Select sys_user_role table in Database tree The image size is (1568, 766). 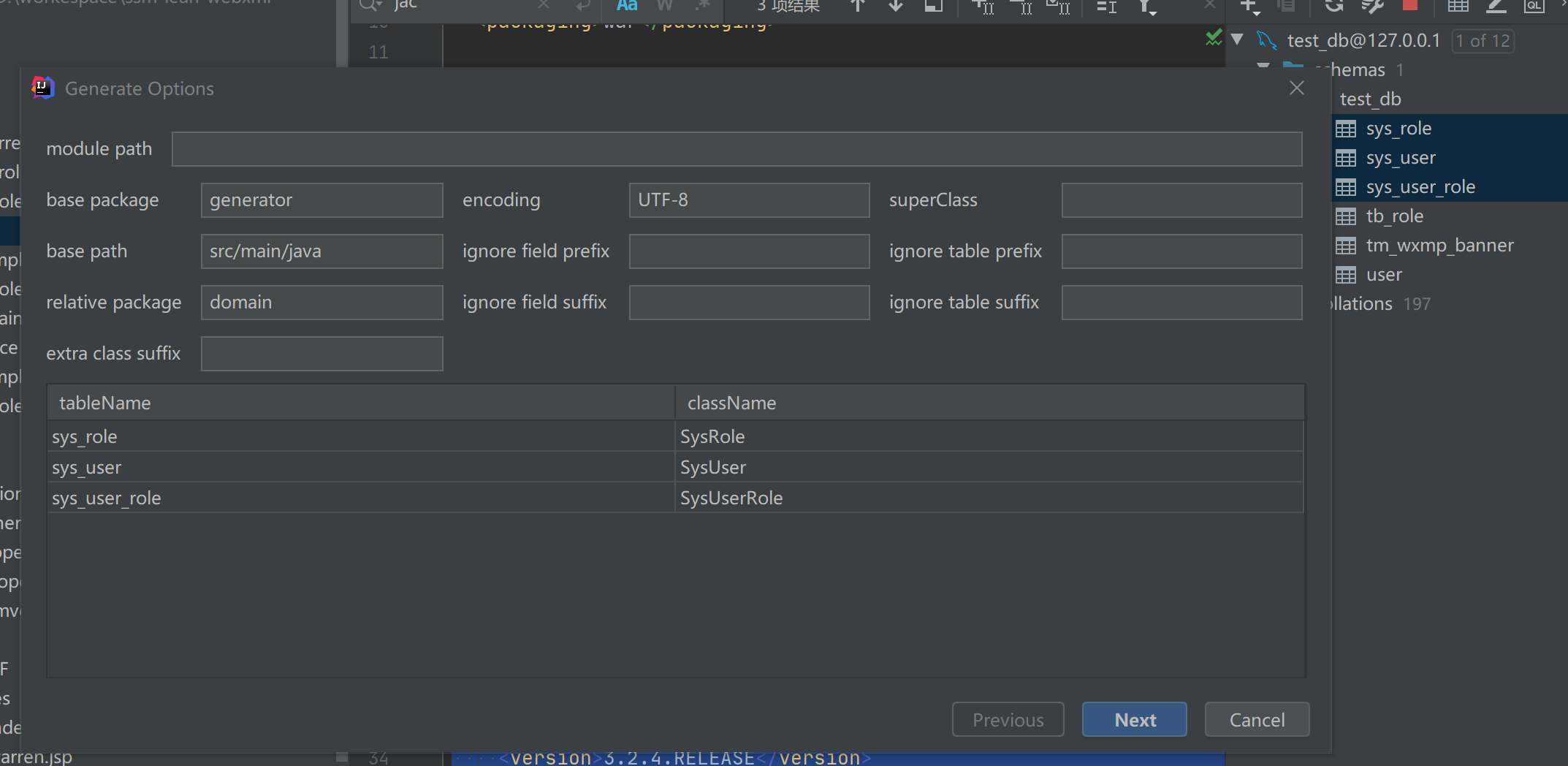[1420, 187]
